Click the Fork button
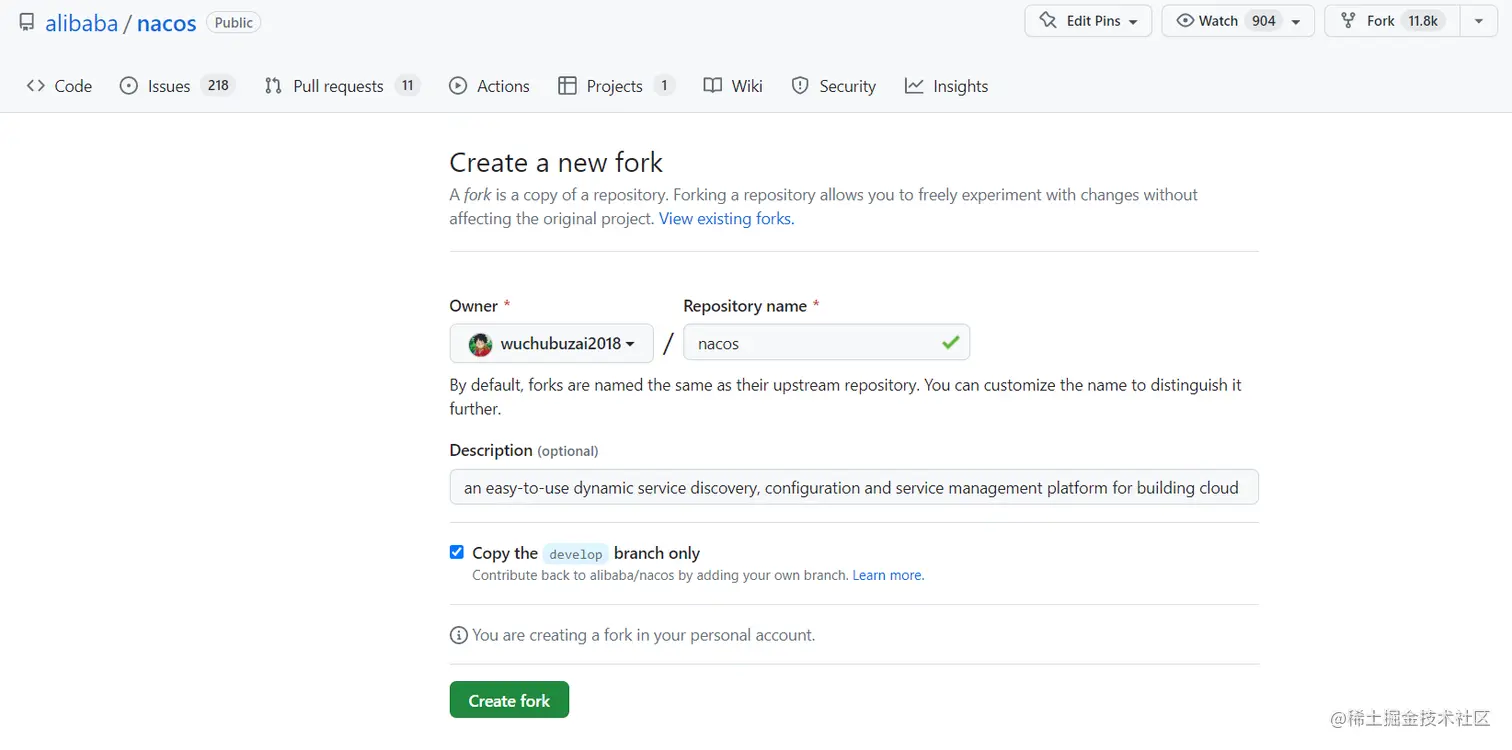The height and width of the screenshot is (750, 1512). (1392, 21)
